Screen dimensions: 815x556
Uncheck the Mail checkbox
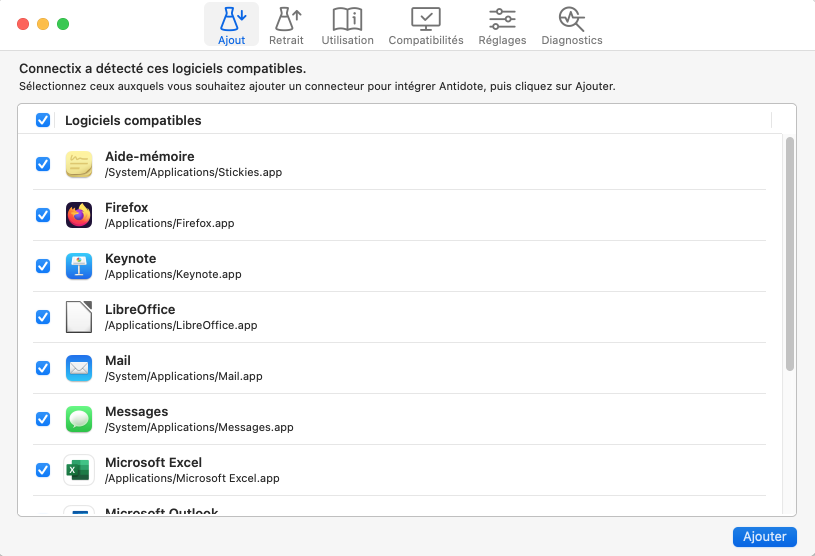(x=43, y=368)
